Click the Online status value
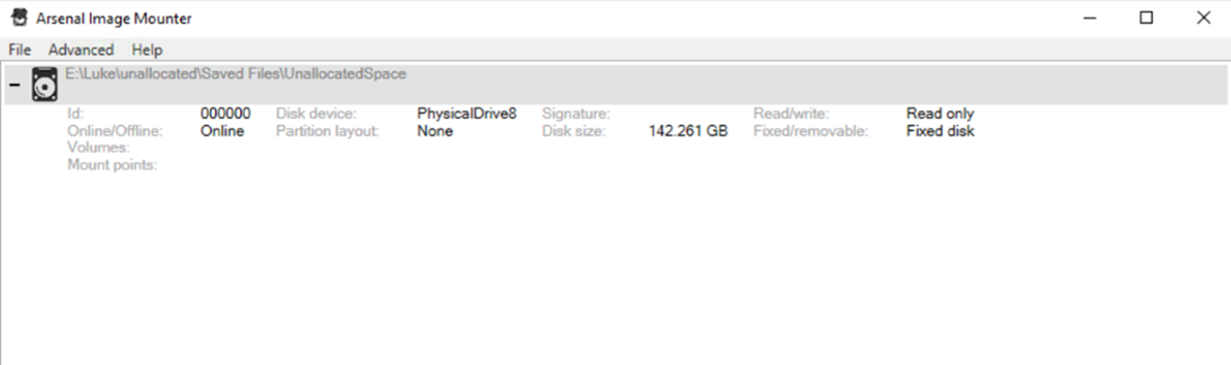This screenshot has height=365, width=1231. [222, 131]
